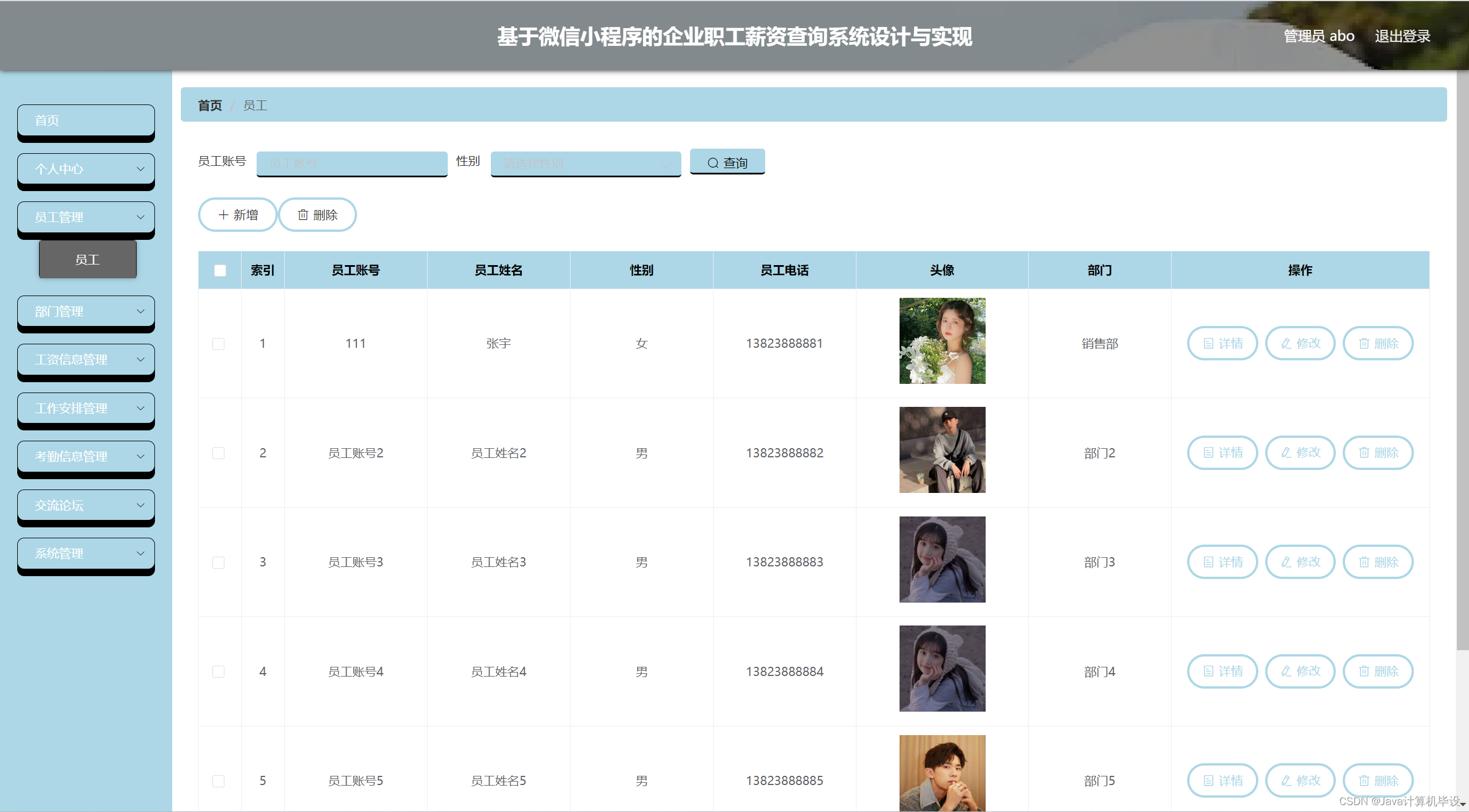The image size is (1469, 812).
Task: Open 详情 for employee 张宇
Action: pos(1222,343)
